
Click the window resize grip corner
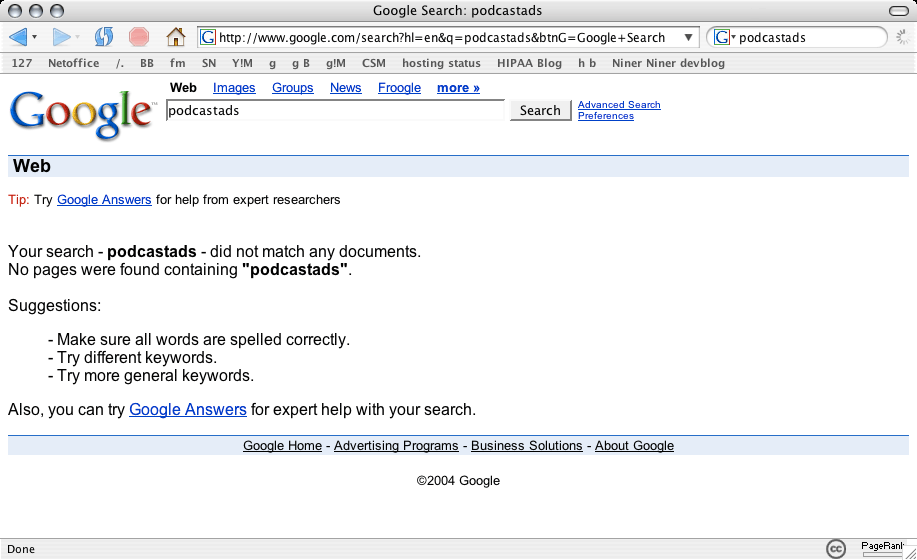911,553
